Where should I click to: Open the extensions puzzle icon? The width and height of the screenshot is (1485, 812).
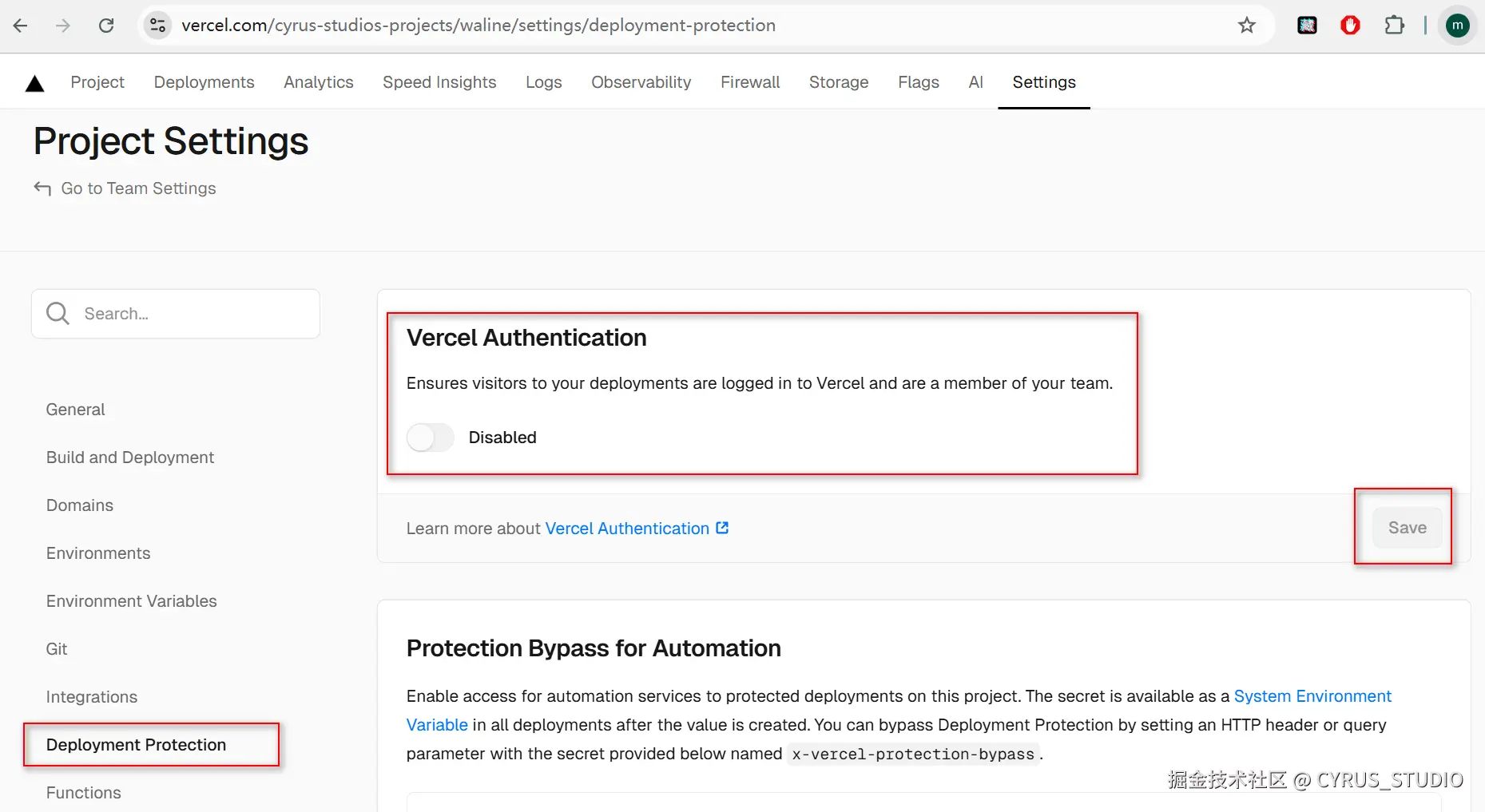click(1394, 26)
